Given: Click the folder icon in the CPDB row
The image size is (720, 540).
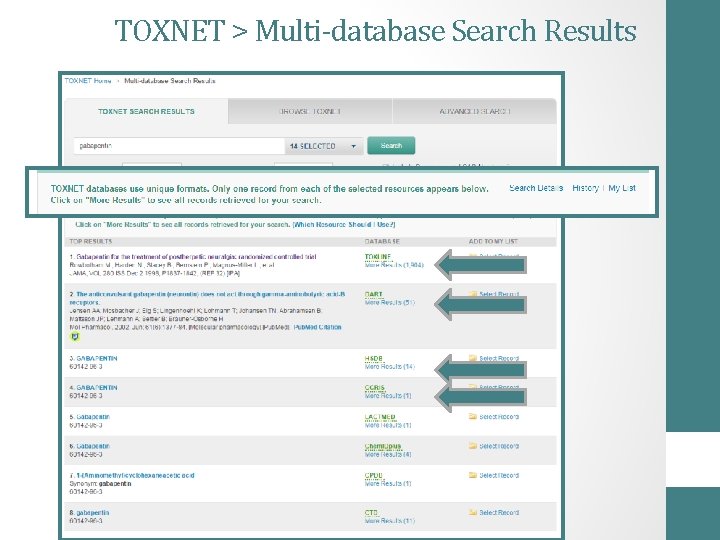Looking at the screenshot, I should [x=472, y=475].
